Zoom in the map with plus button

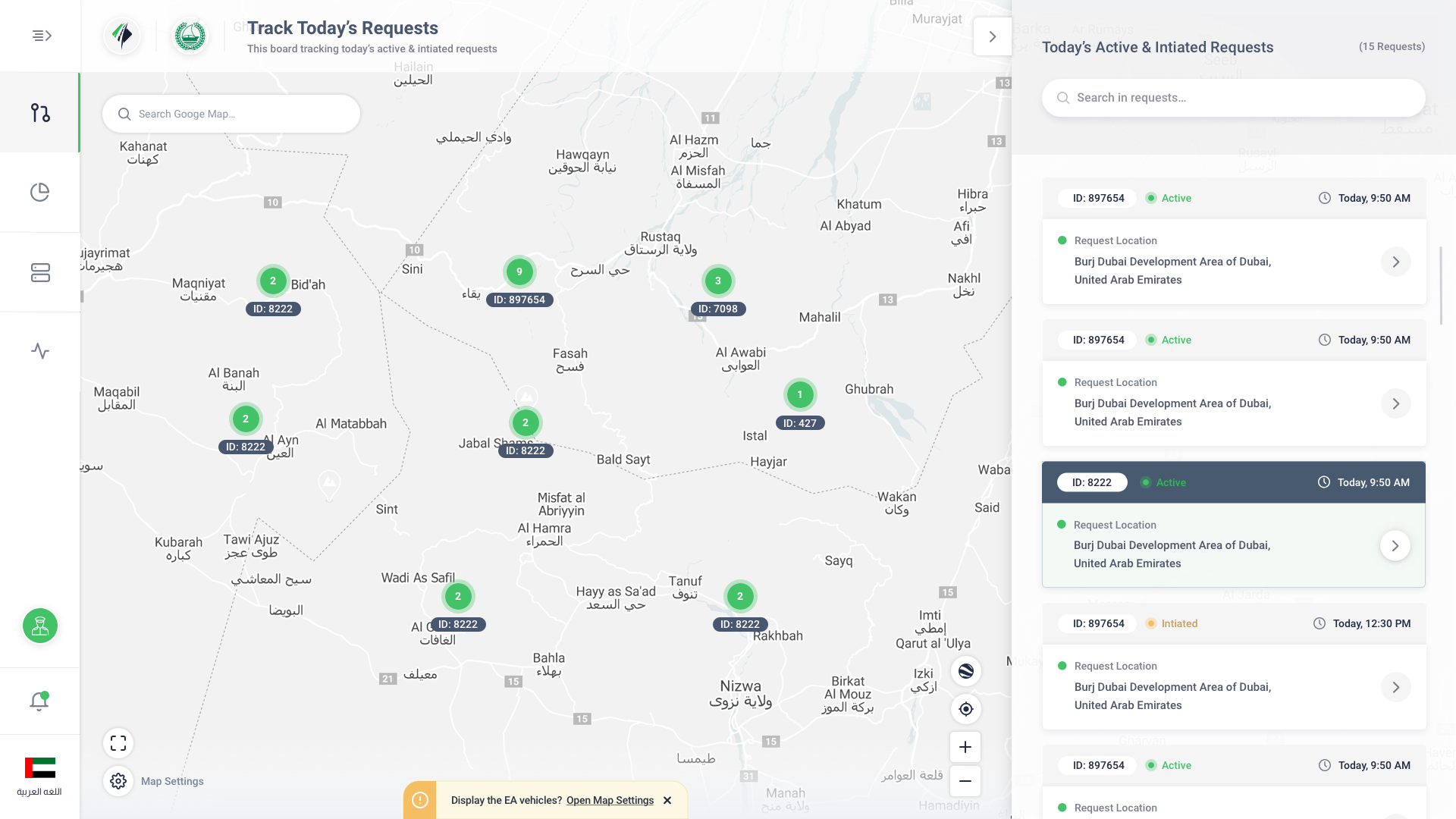click(965, 747)
